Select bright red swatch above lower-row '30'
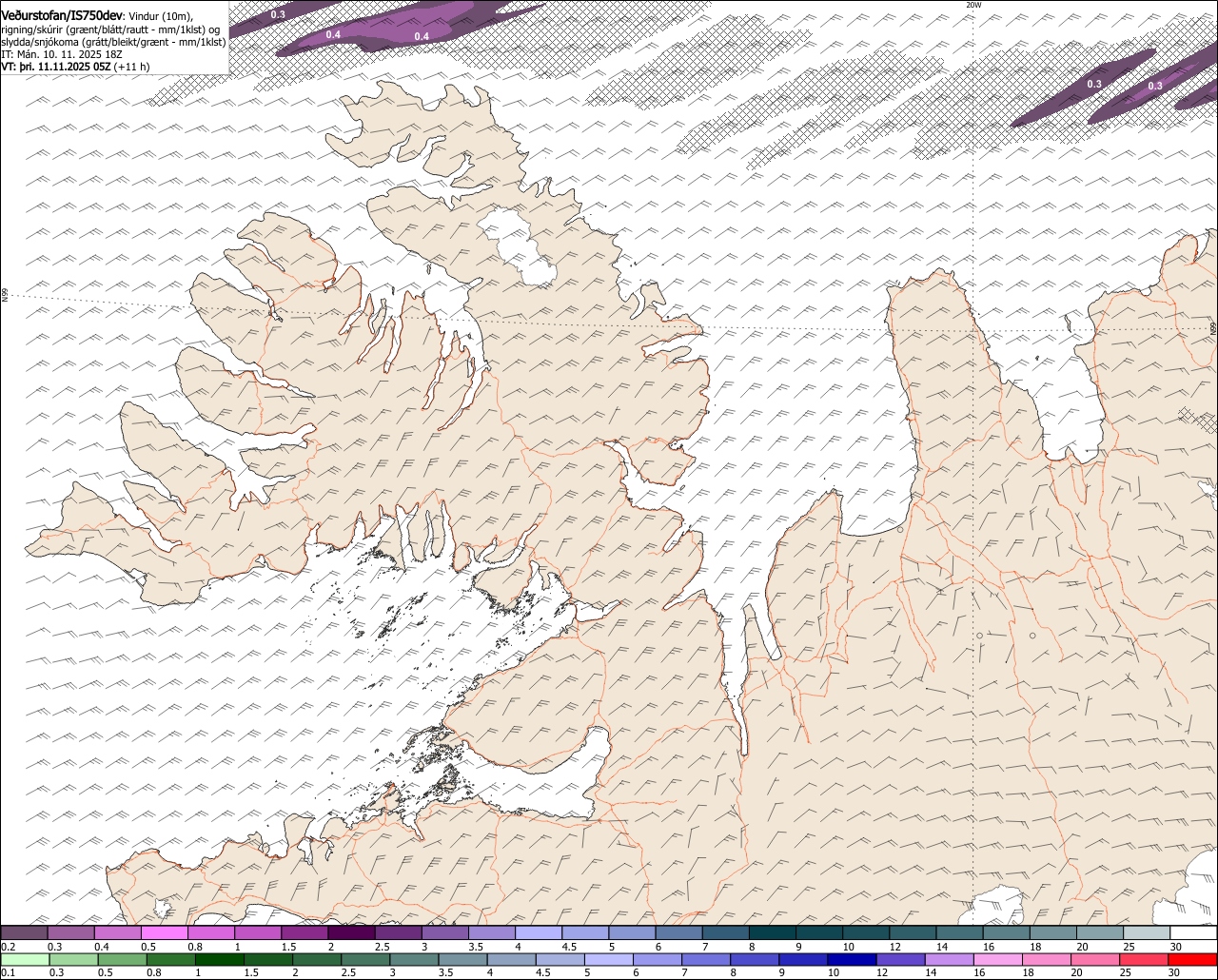This screenshot has height=980, width=1218. 1193,959
